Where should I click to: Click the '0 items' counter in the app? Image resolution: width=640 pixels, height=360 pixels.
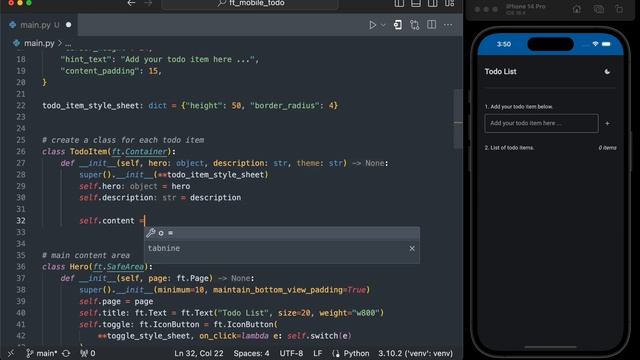(x=607, y=148)
